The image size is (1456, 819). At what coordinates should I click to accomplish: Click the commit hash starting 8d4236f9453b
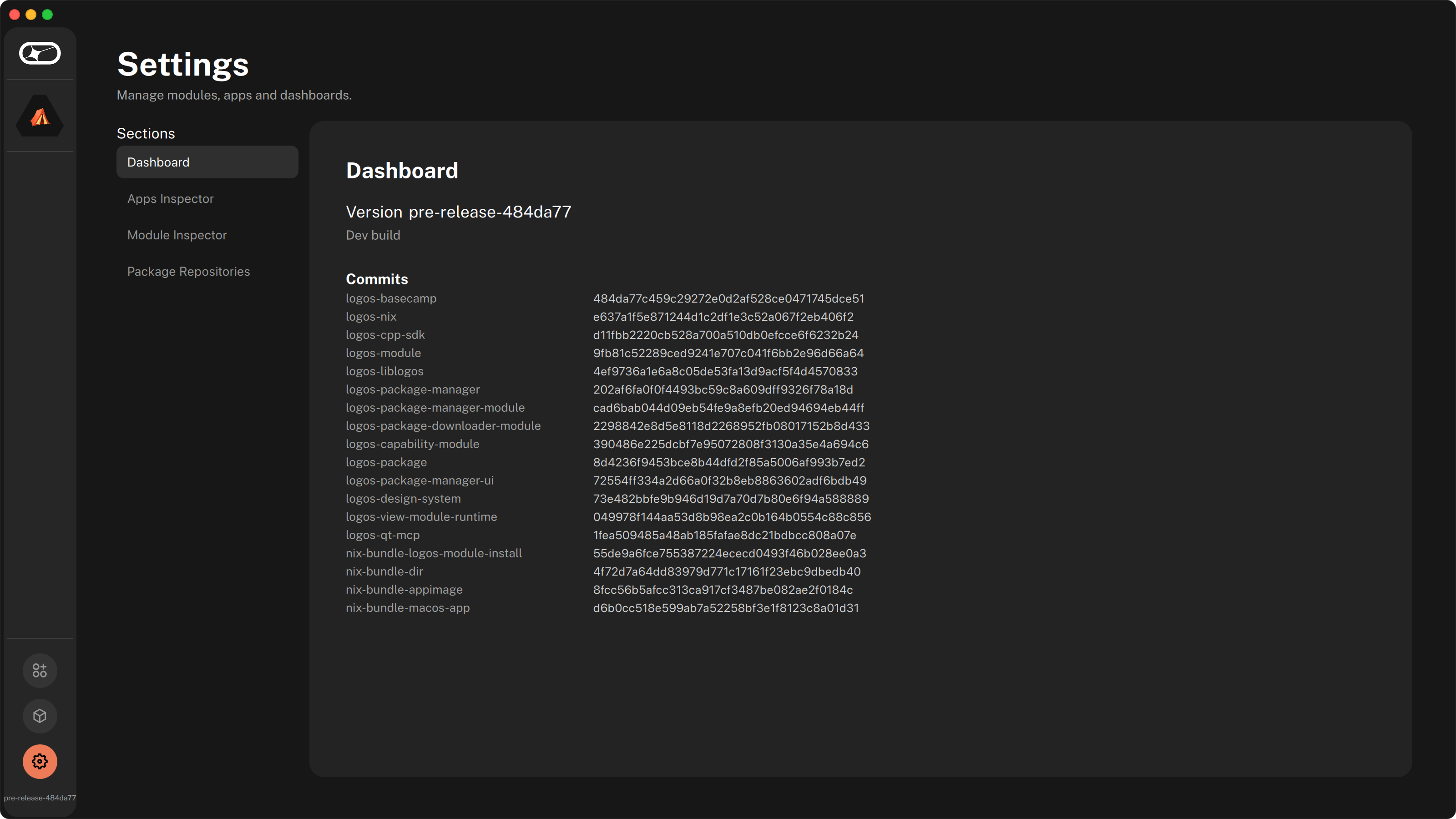pos(729,462)
